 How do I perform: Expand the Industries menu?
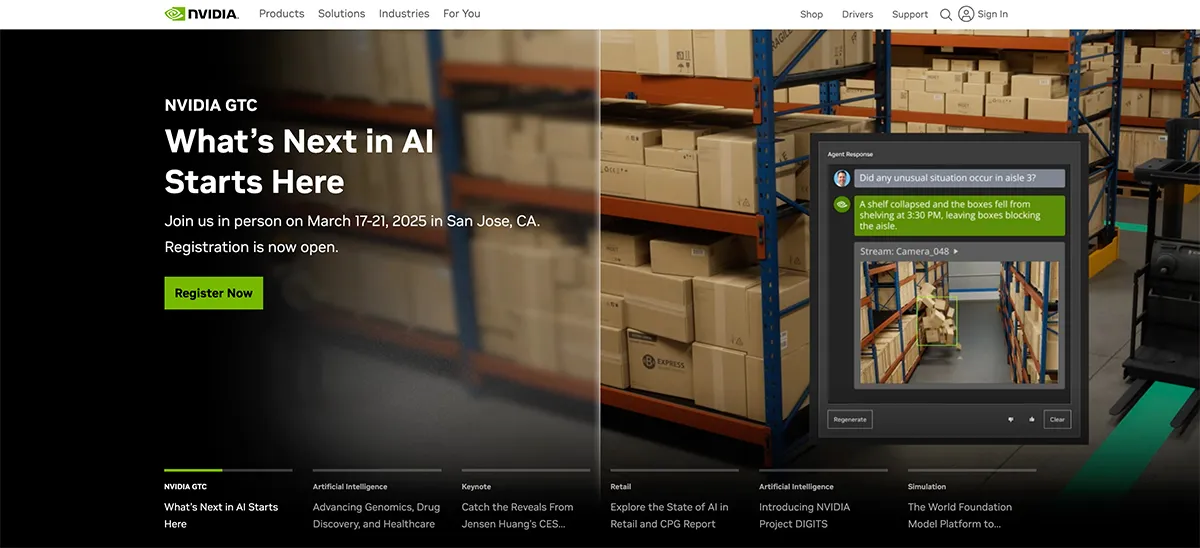(x=404, y=14)
